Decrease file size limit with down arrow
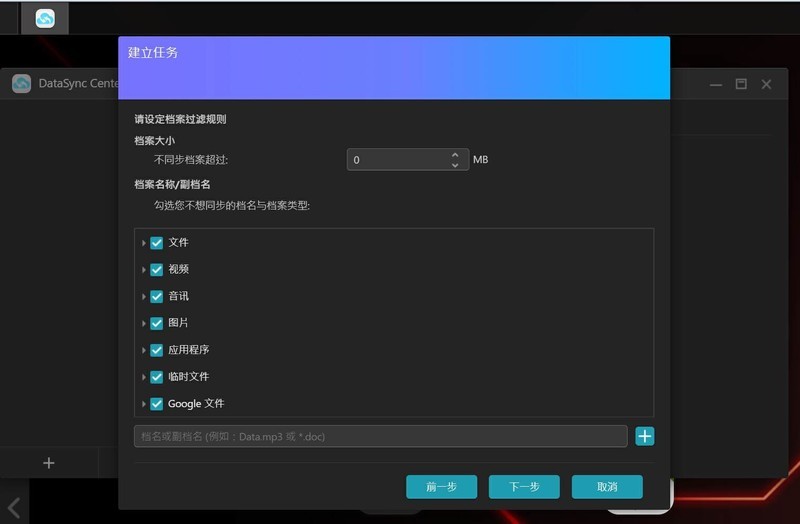The image size is (800, 524). click(x=455, y=165)
